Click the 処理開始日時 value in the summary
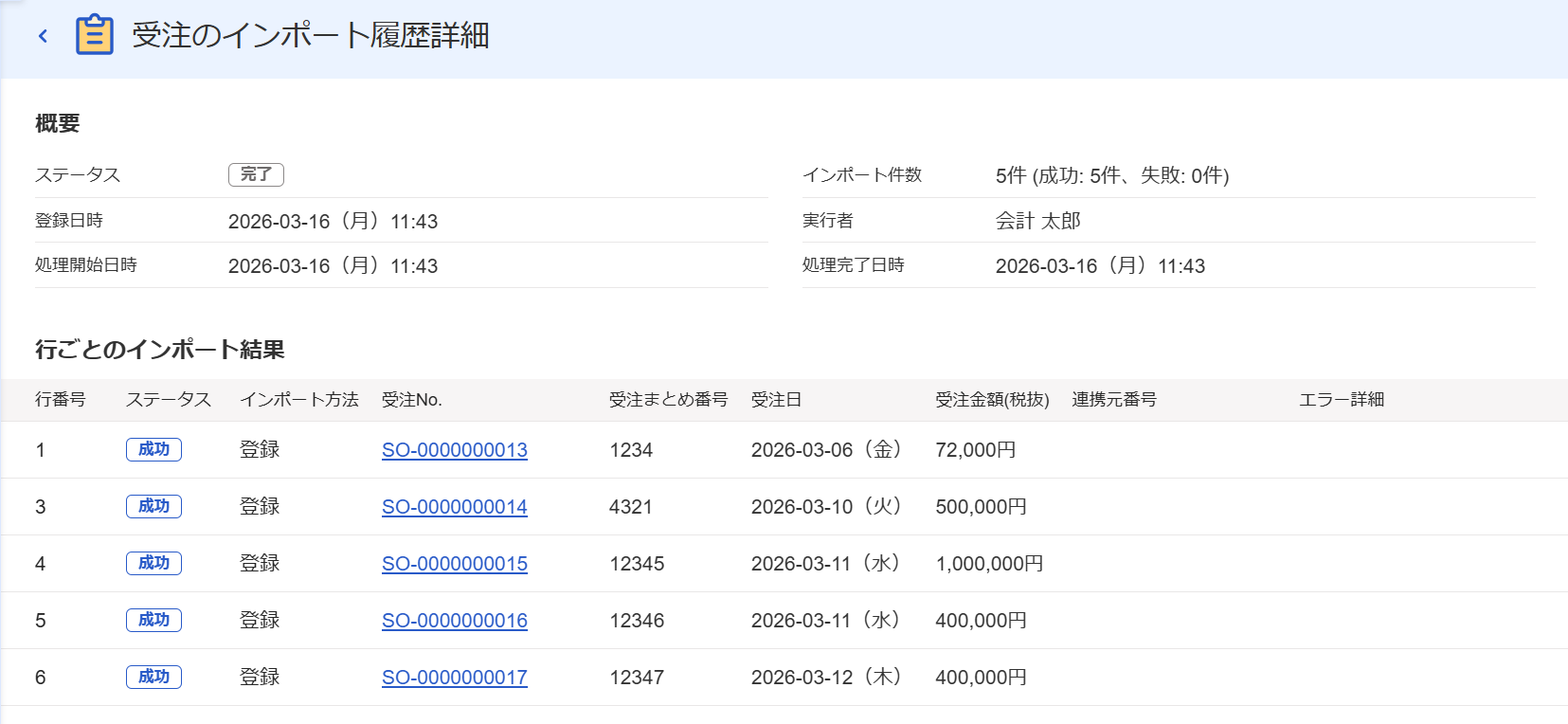The height and width of the screenshot is (724, 1568). tap(333, 266)
